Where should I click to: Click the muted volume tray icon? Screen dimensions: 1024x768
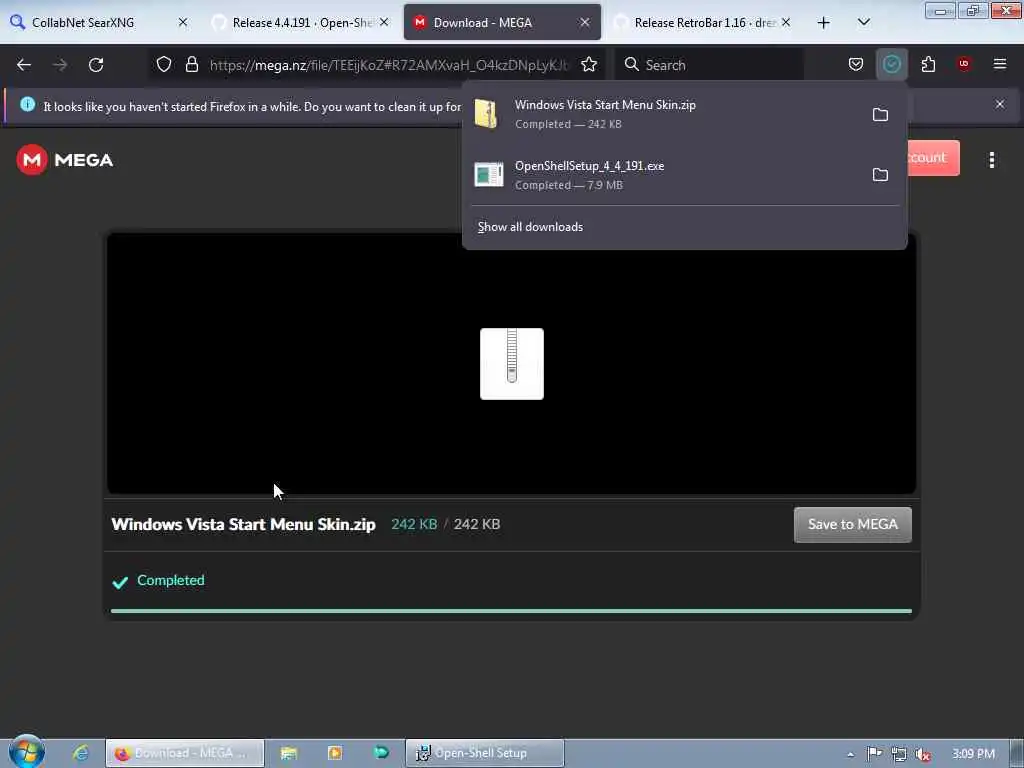click(923, 754)
